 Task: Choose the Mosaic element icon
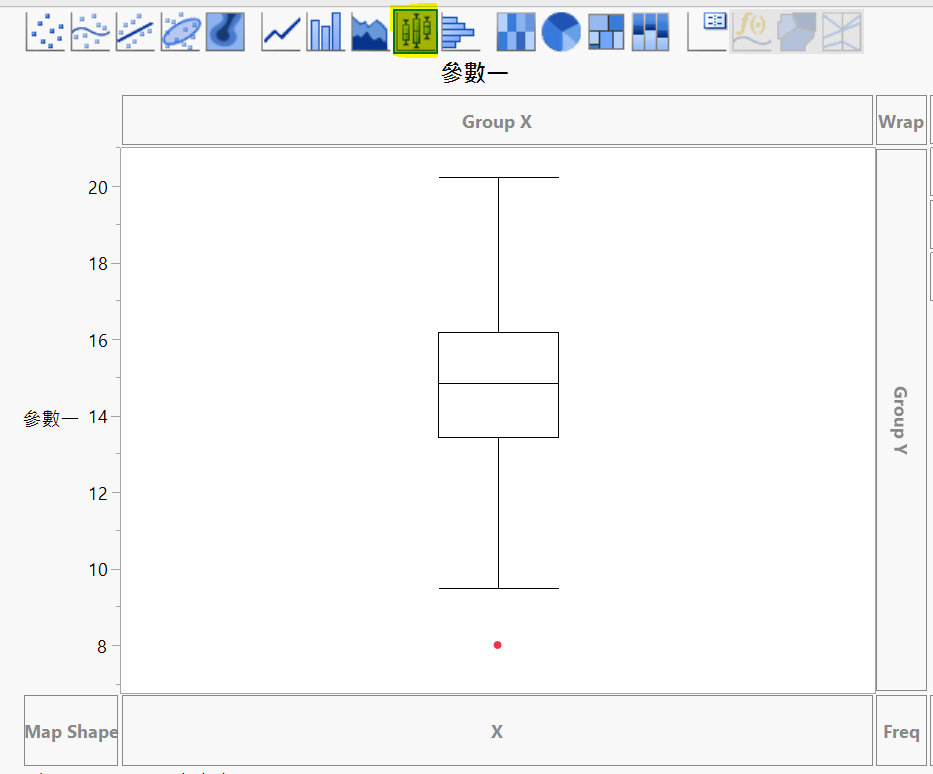click(650, 32)
